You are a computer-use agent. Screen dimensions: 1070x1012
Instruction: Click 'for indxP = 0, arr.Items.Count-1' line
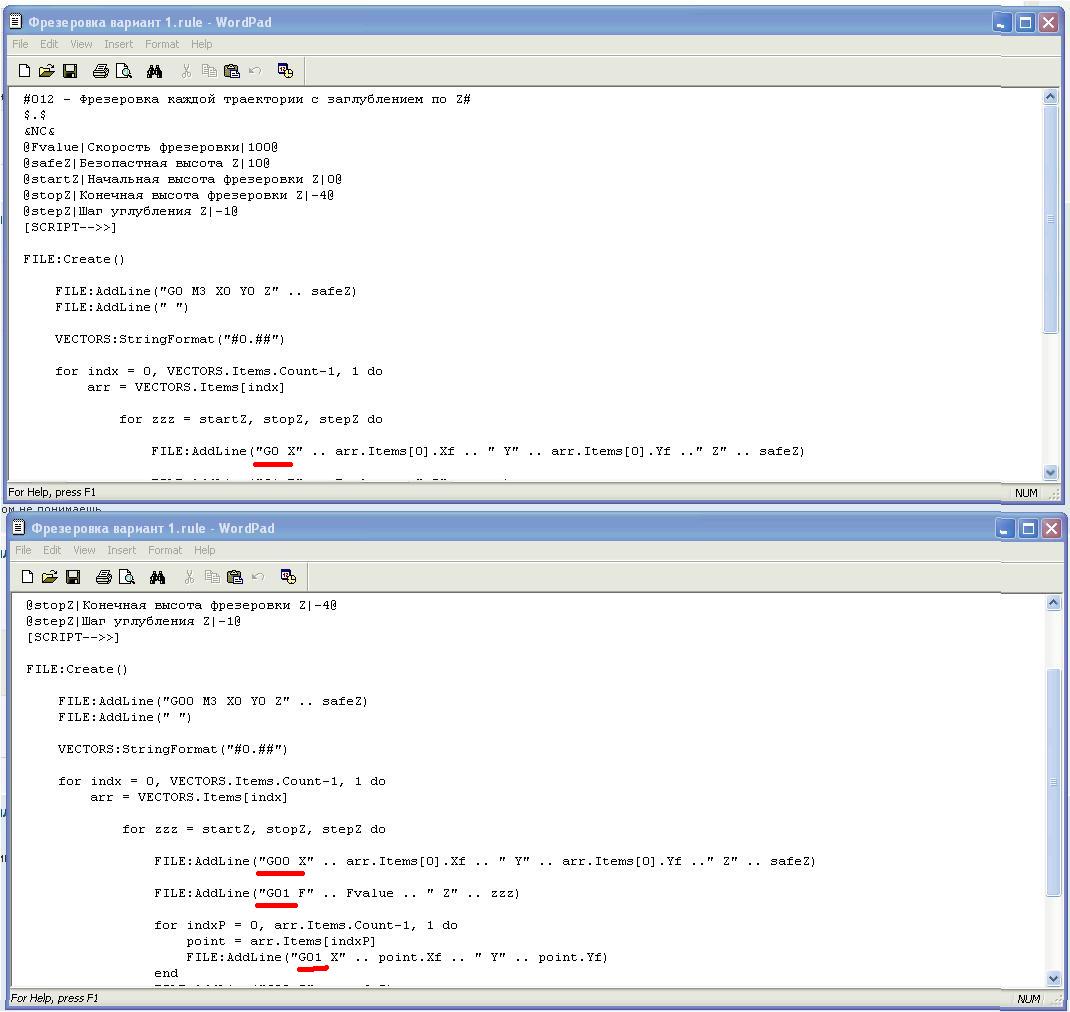(x=306, y=925)
